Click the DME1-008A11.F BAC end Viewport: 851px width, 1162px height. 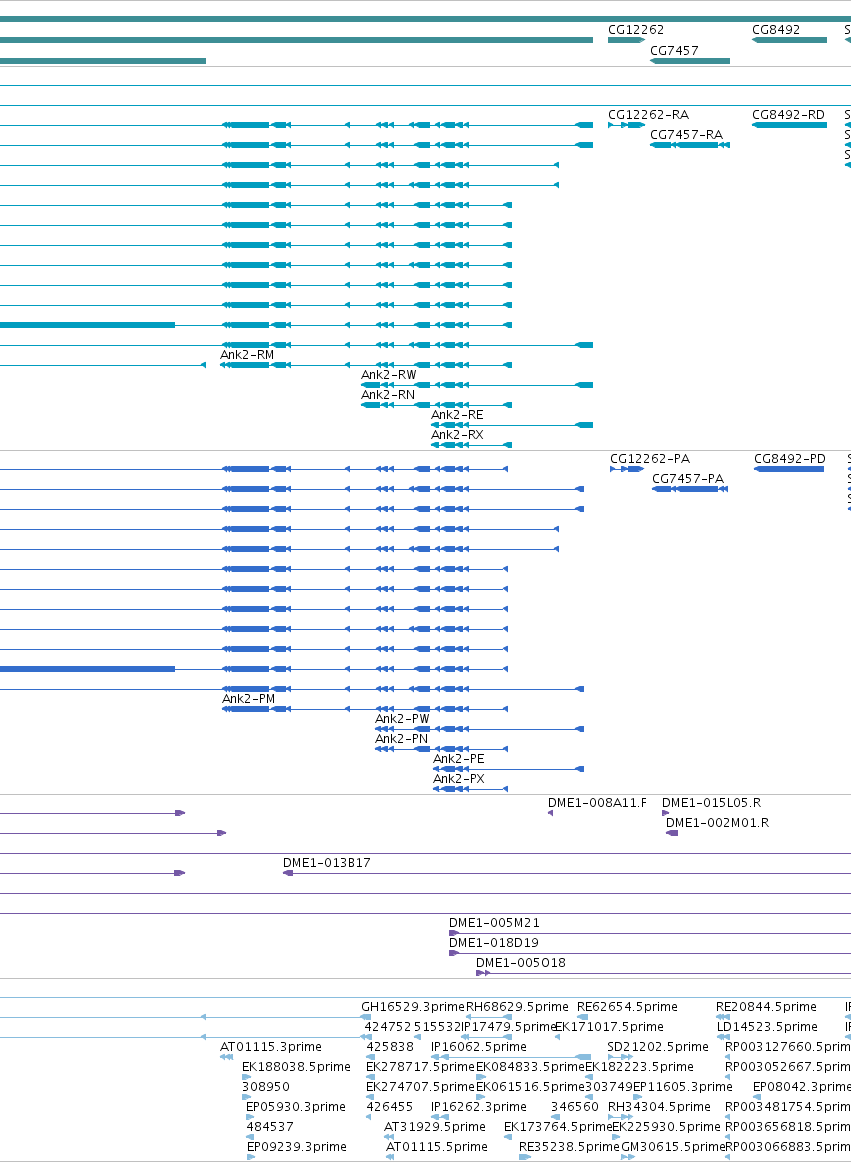[x=597, y=803]
